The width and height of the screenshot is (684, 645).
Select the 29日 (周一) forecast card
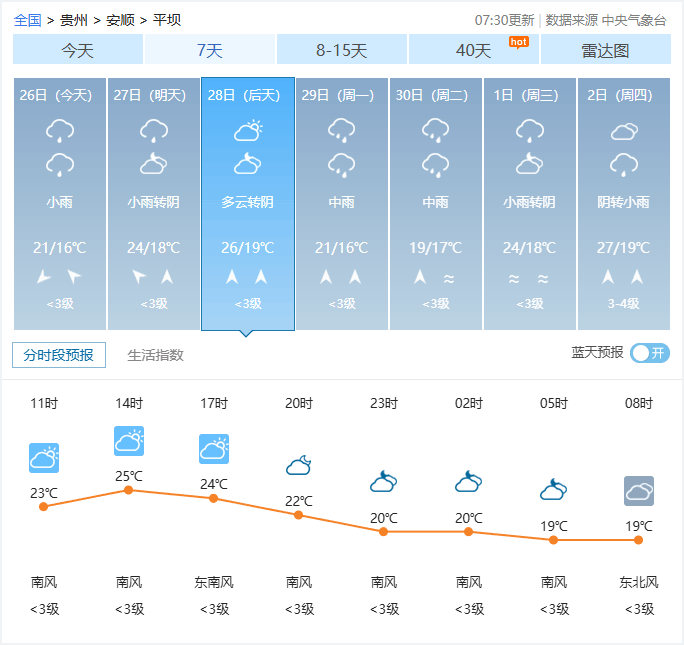342,204
